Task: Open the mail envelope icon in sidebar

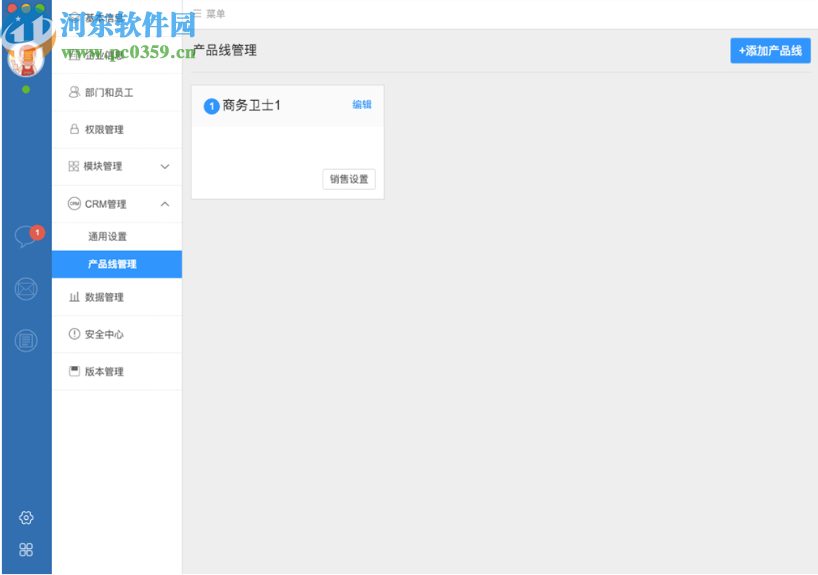Action: coord(26,289)
